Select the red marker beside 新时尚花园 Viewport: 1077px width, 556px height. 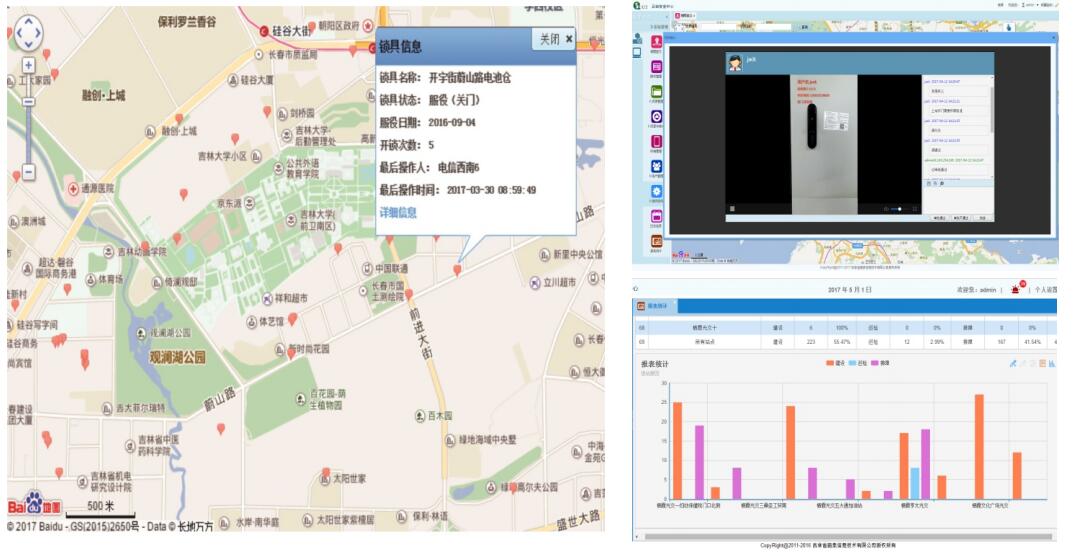[x=291, y=353]
